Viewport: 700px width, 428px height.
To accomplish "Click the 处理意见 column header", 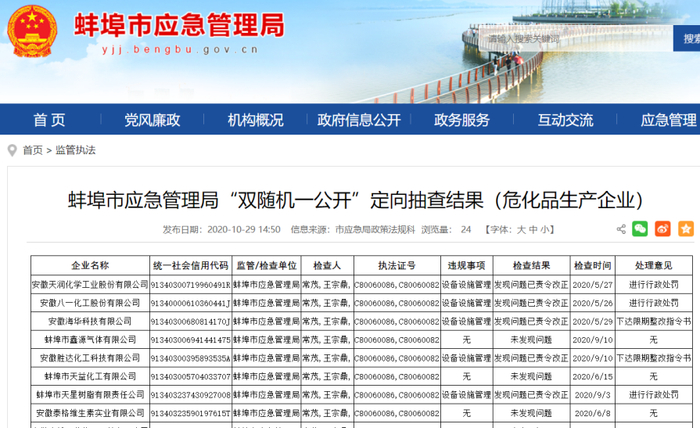I will (654, 266).
